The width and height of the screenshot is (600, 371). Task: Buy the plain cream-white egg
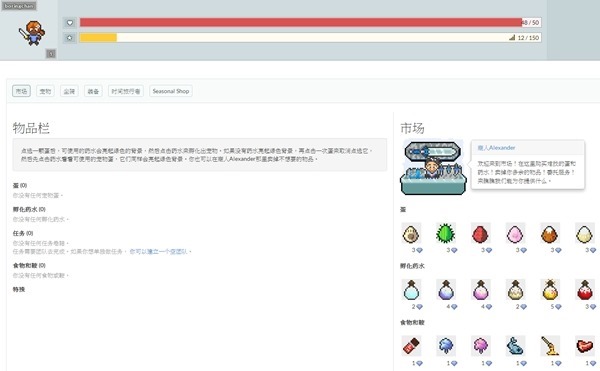point(585,233)
